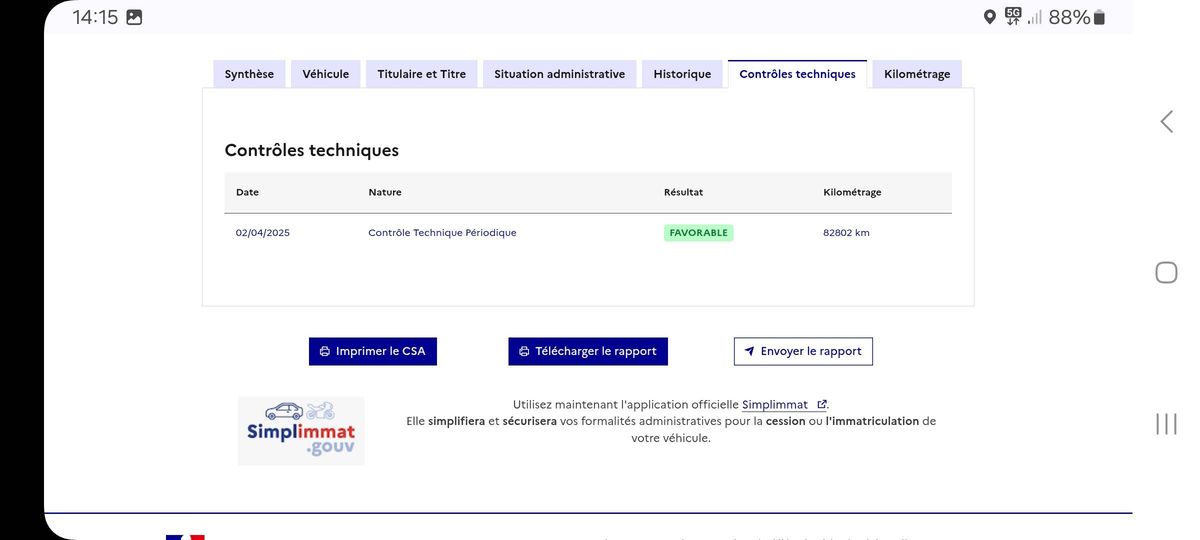
Task: Go to the Historique tab
Action: coord(682,74)
